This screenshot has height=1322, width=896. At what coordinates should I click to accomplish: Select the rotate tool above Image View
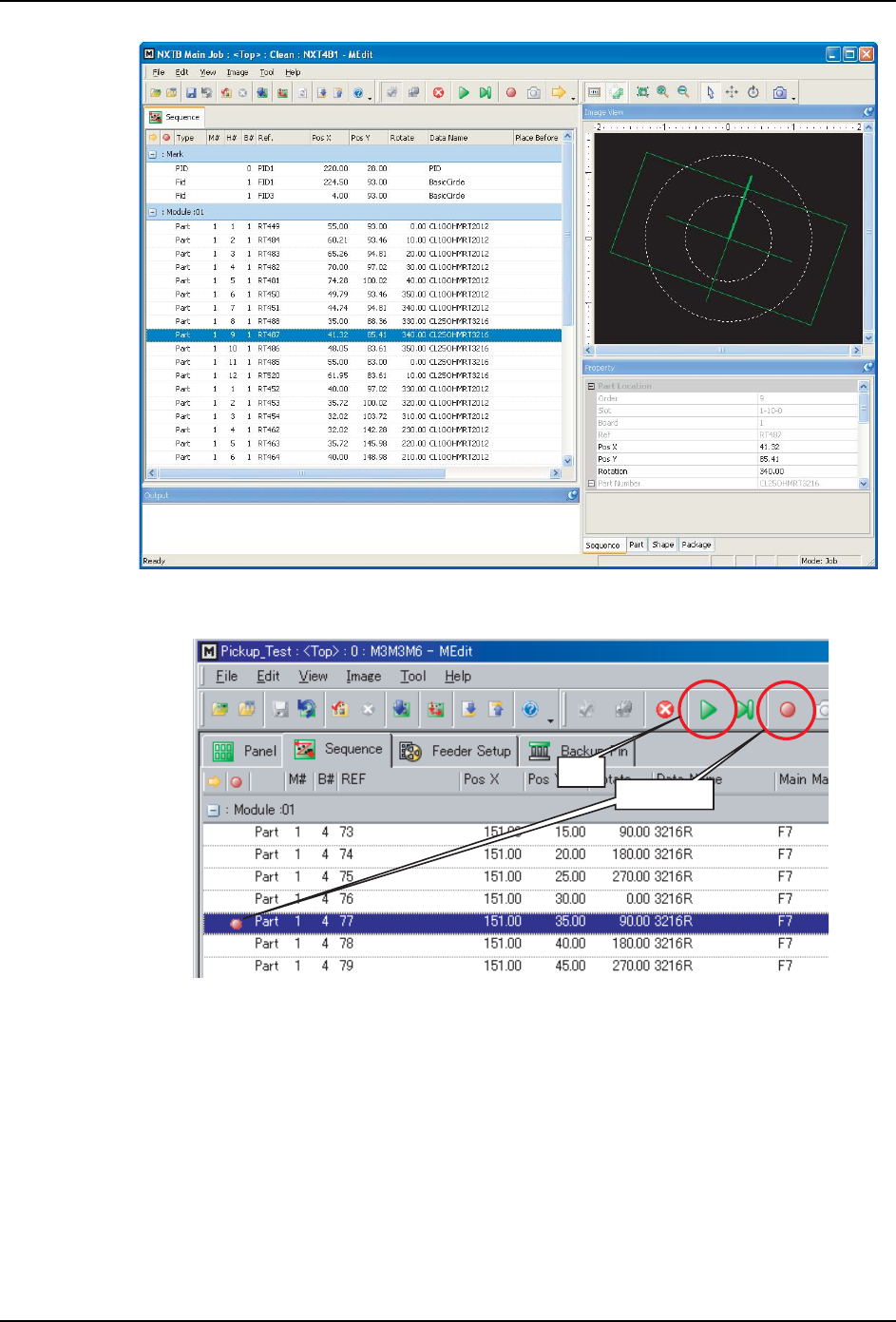click(753, 92)
